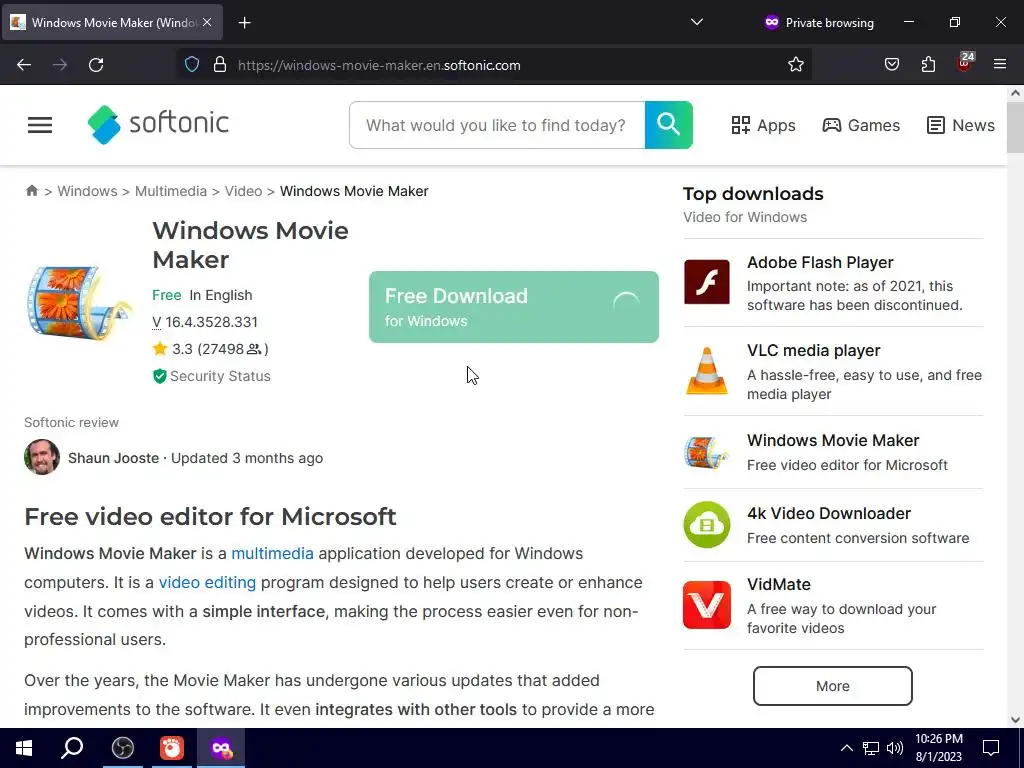Click the Security Status shield icon
1024x768 pixels.
click(159, 376)
